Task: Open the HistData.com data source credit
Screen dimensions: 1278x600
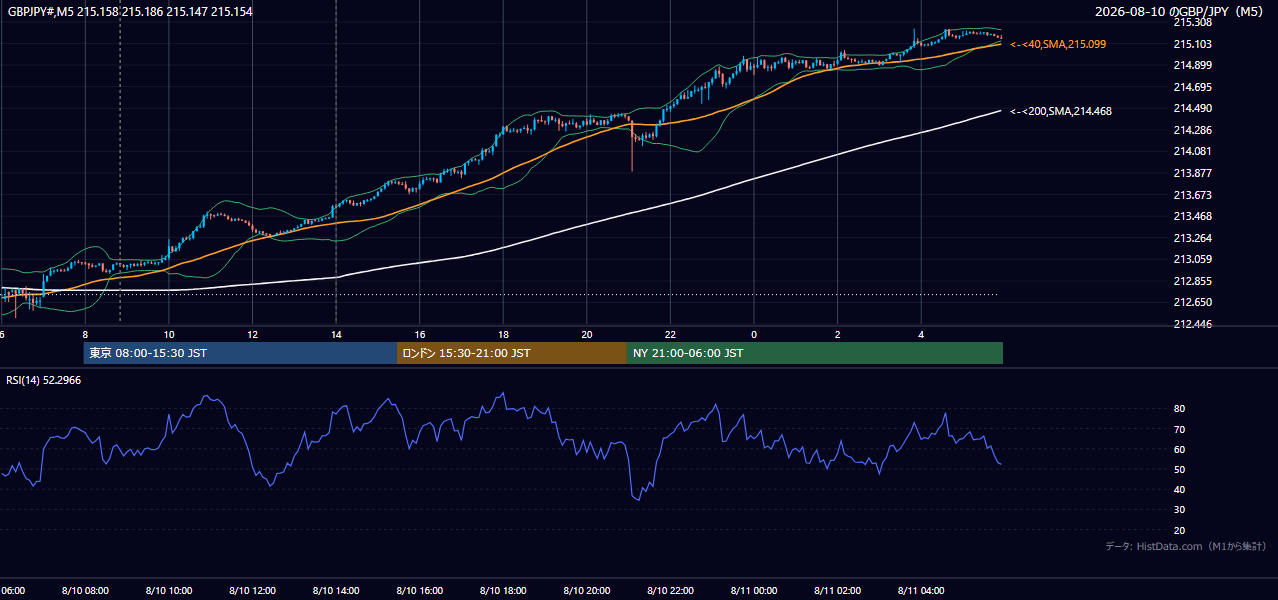Action: click(1185, 546)
